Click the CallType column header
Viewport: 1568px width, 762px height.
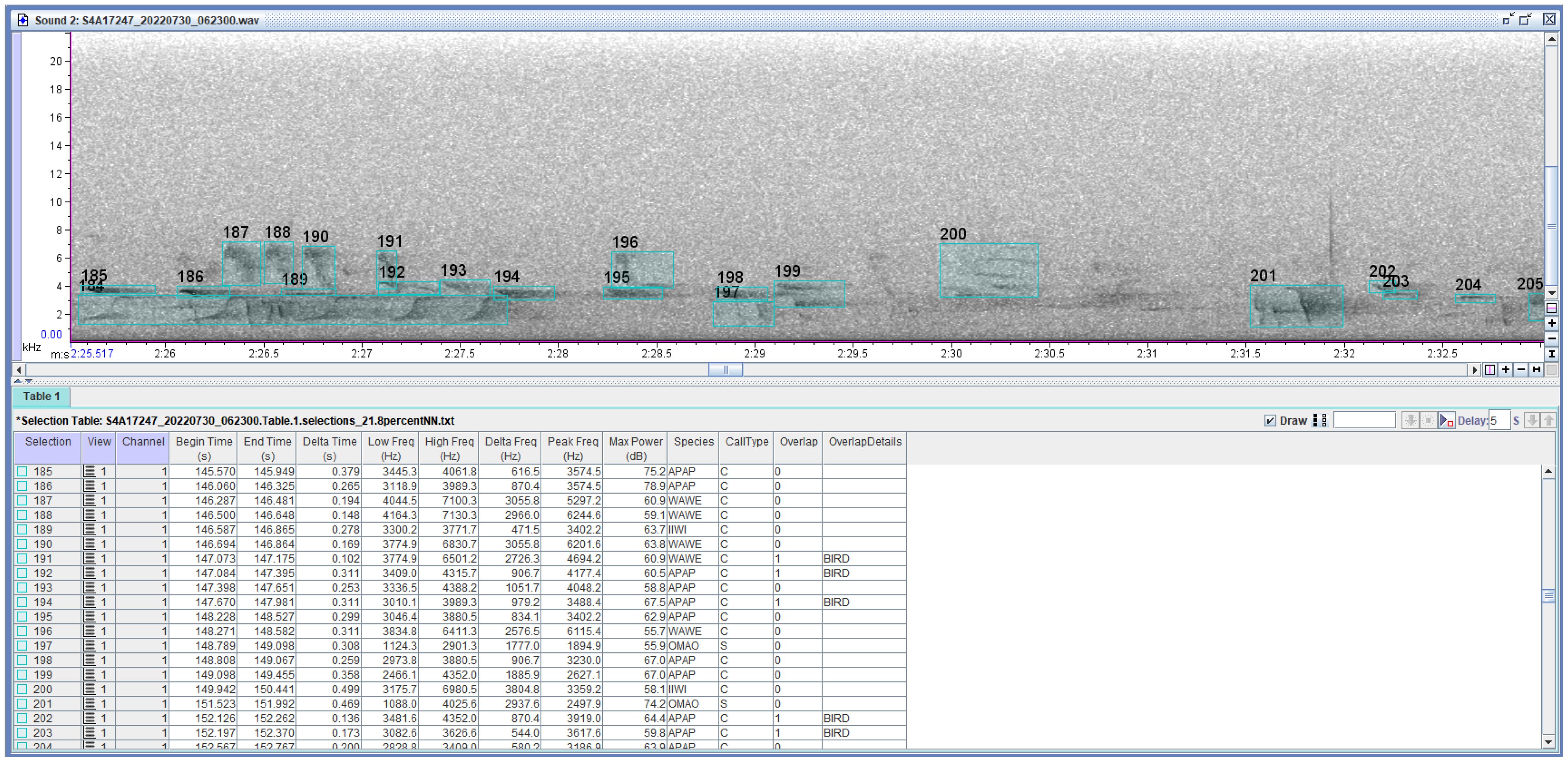coord(746,448)
